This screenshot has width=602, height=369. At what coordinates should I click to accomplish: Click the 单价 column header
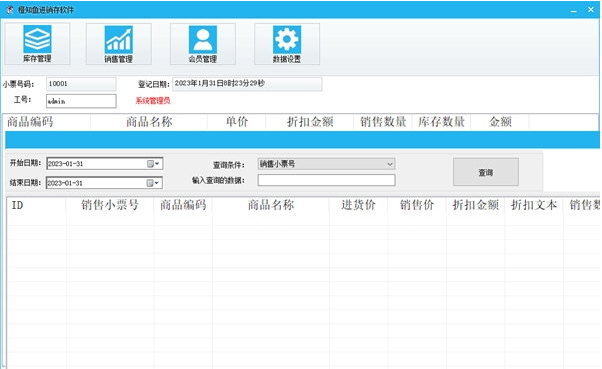[x=237, y=122]
